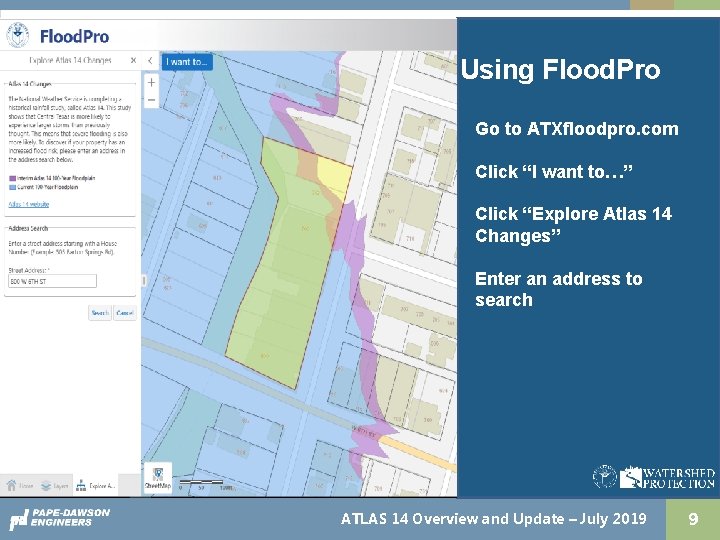Screen dimensions: 720x540
Task: Click the map scale bar
Action: coord(205,484)
